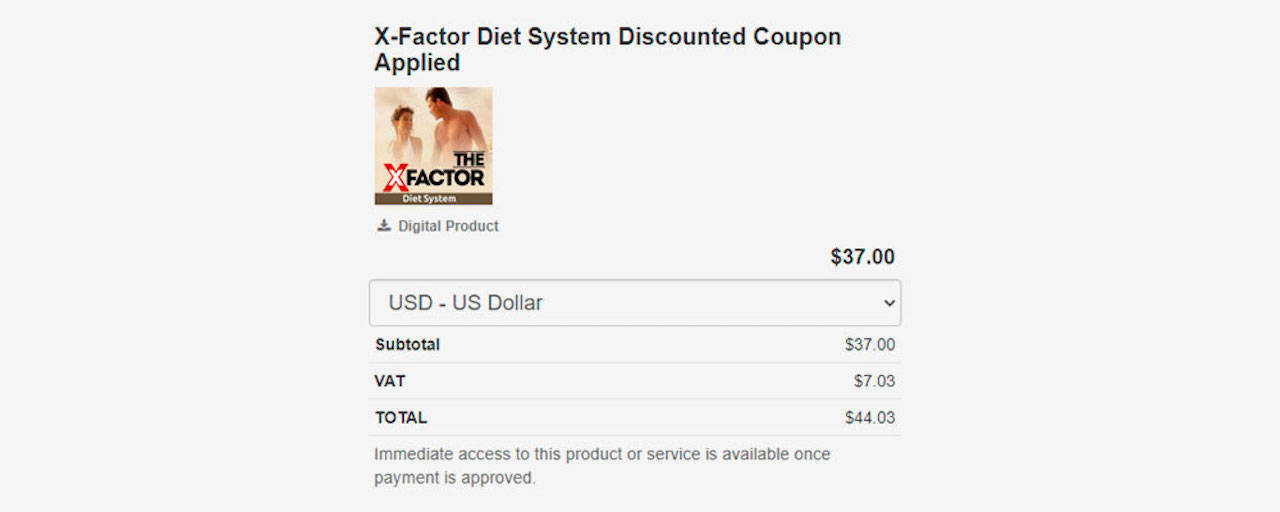Click the VAT label
The height and width of the screenshot is (512, 1280).
pyautogui.click(x=390, y=381)
